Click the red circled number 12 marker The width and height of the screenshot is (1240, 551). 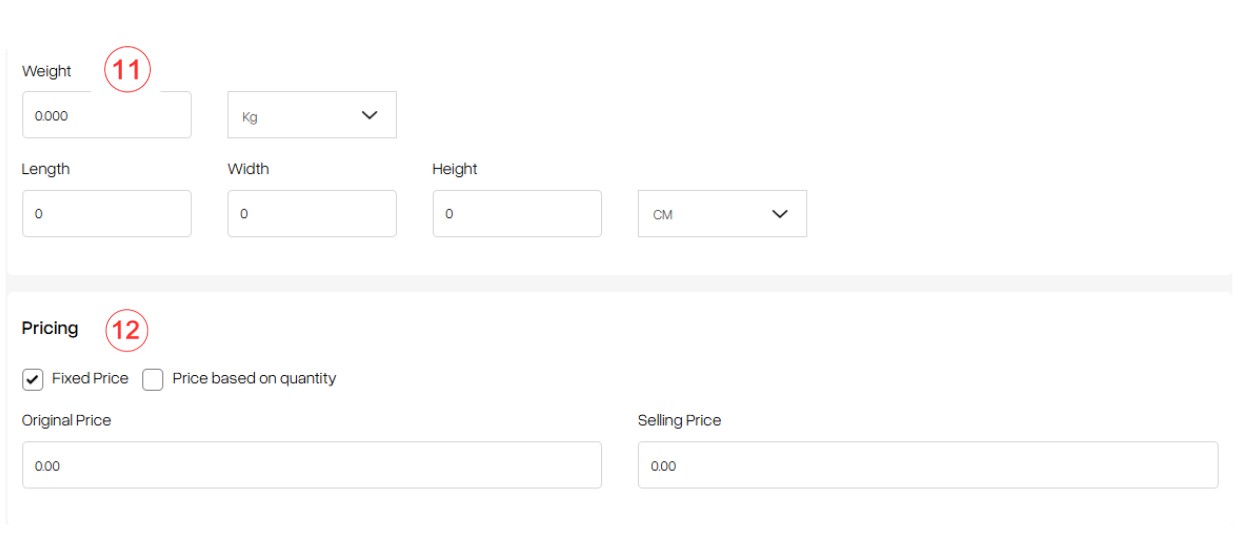126,329
